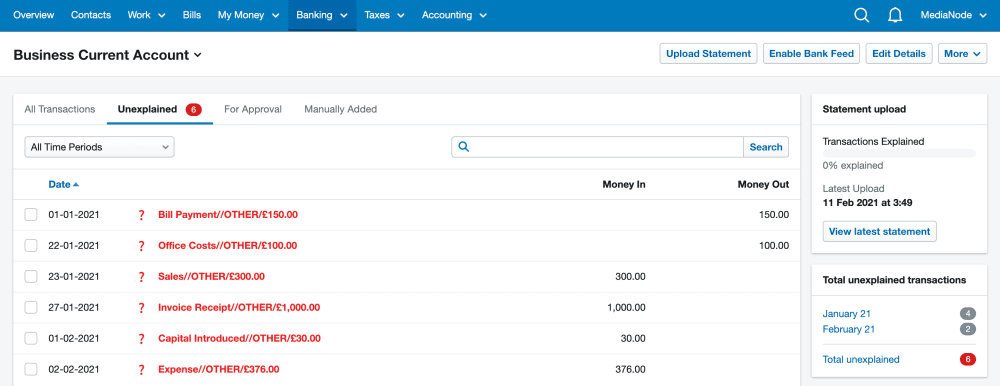Image resolution: width=1000 pixels, height=386 pixels.
Task: Tick the checkbox for 01-01-2021 Bill Payment
Action: tap(31, 215)
